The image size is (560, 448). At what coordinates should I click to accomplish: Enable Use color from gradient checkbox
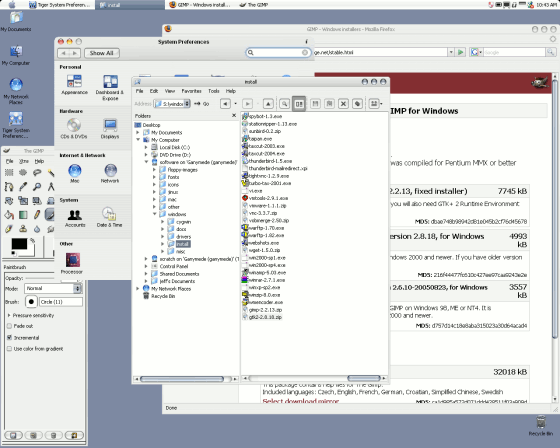coord(10,349)
